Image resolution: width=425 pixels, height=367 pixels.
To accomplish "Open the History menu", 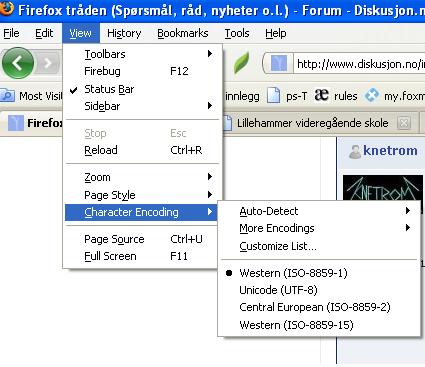I will [x=124, y=33].
